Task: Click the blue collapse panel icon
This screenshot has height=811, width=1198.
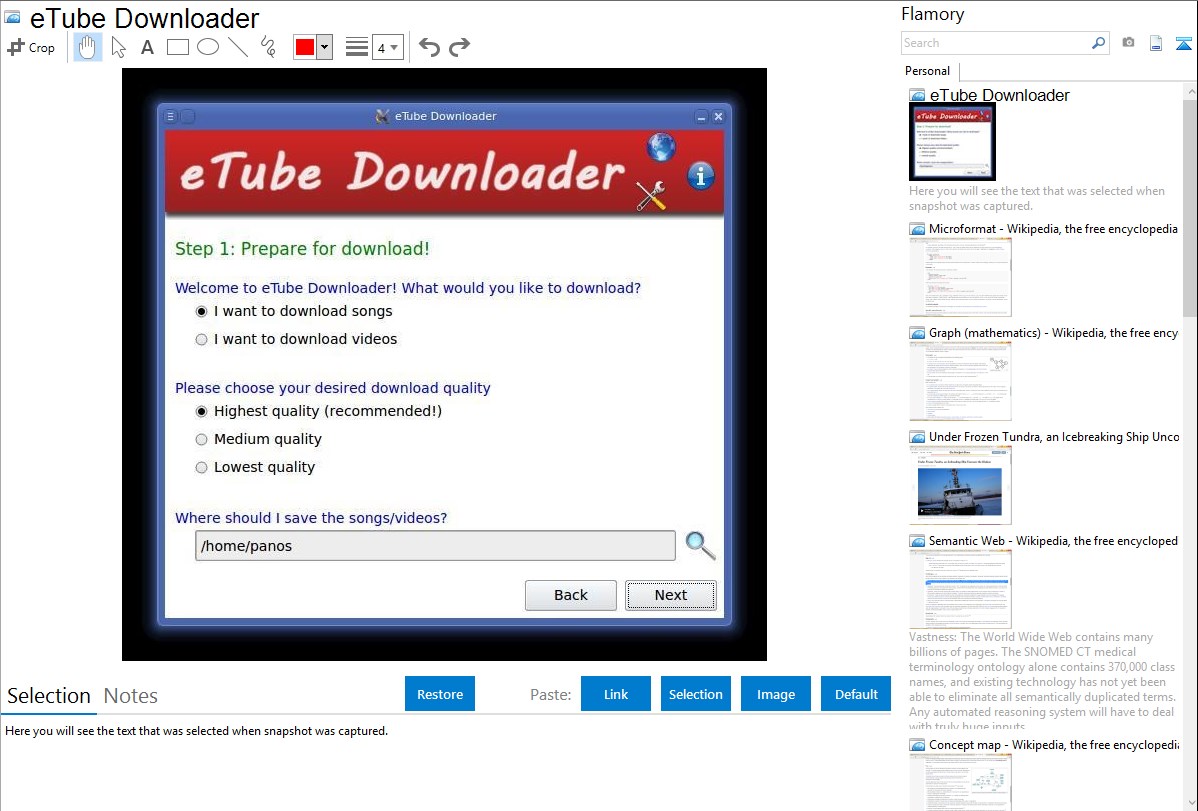Action: (1183, 43)
